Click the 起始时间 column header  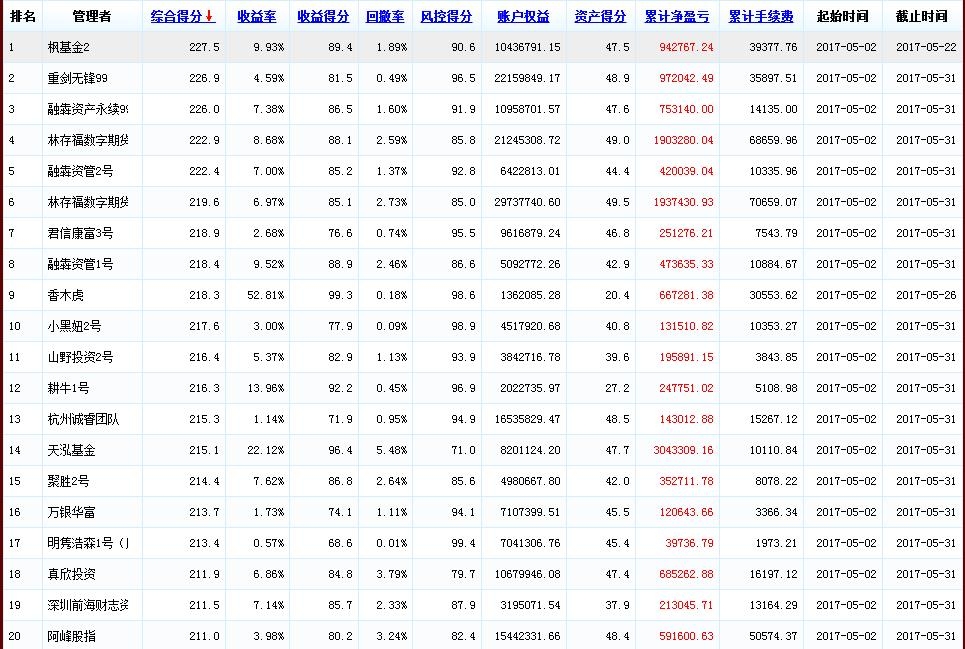coord(843,17)
